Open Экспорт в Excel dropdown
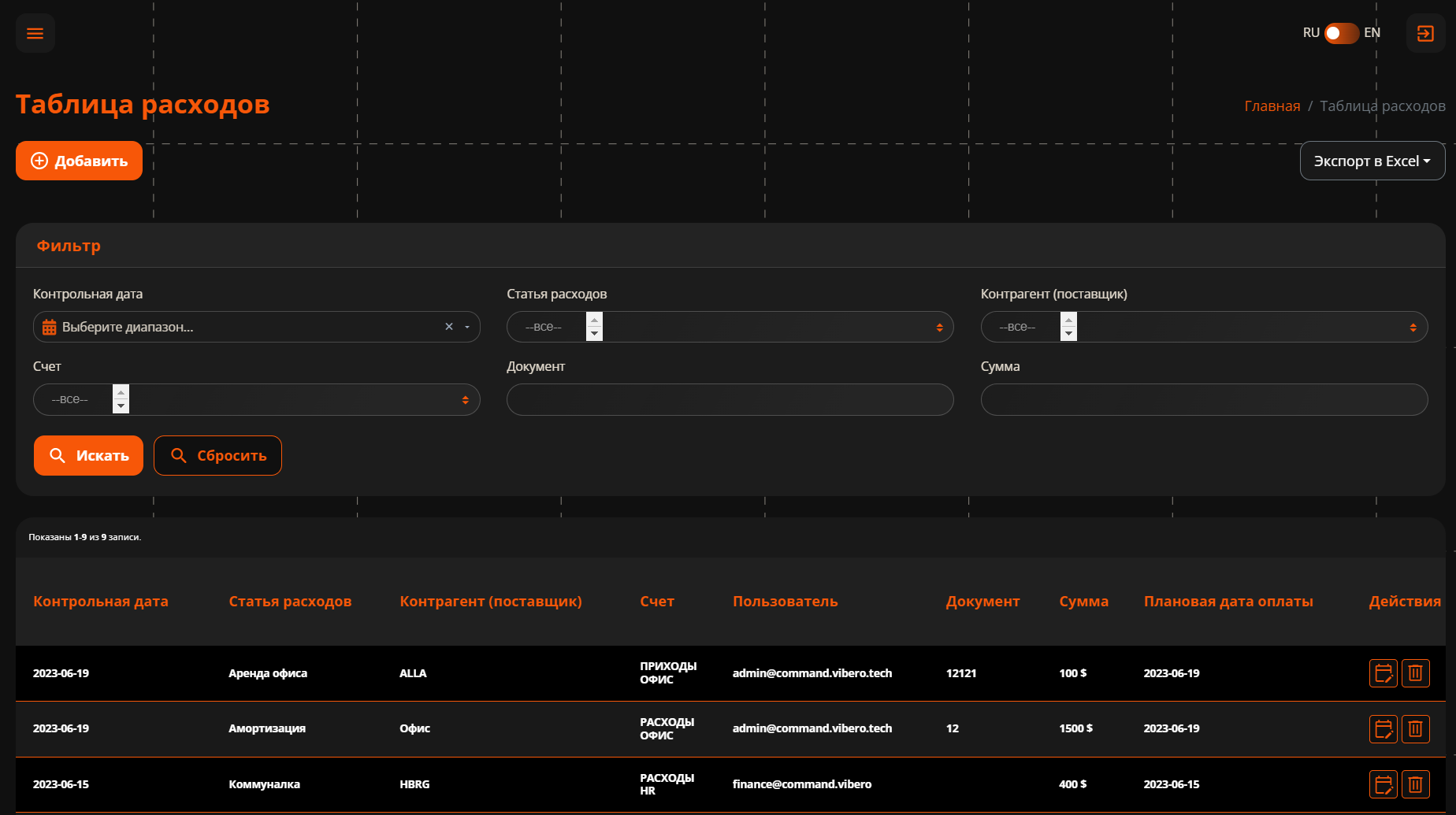The width and height of the screenshot is (1456, 815). (x=1372, y=161)
